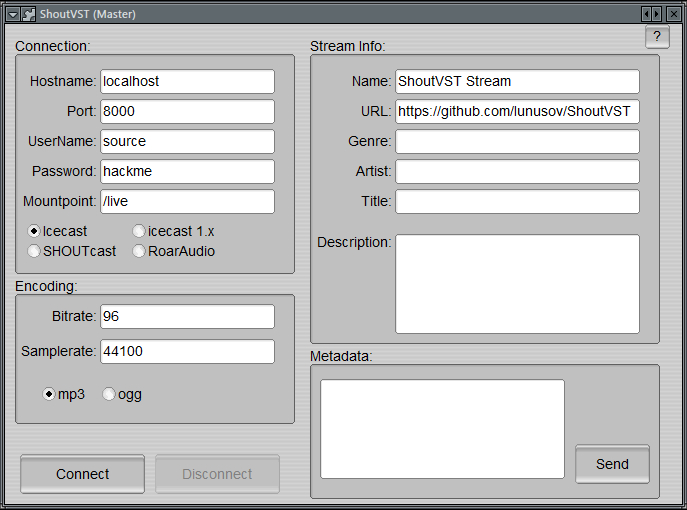Open the plugin options dropdown arrow in title bar
The image size is (687, 510).
coord(13,14)
